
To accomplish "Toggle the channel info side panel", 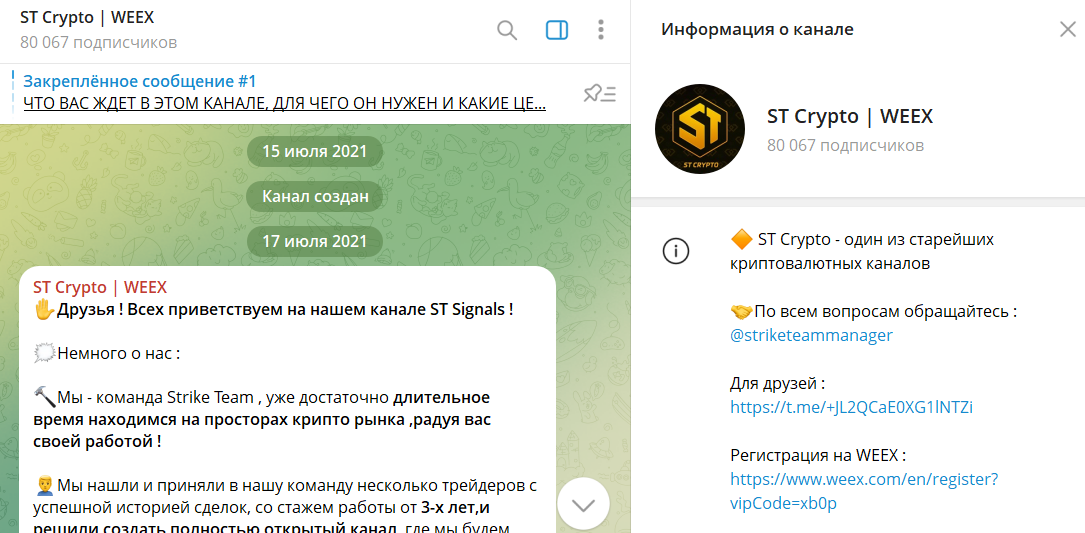I will click(557, 30).
